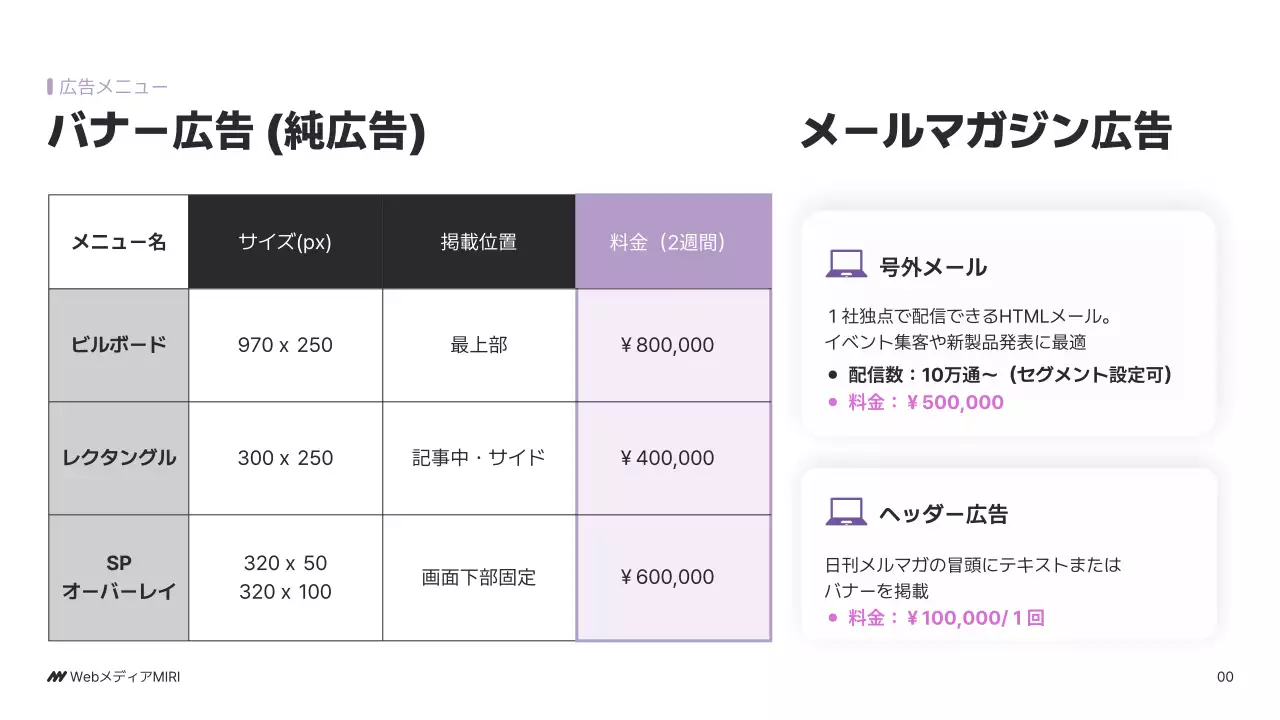Image resolution: width=1280 pixels, height=720 pixels.
Task: Click the laptop icon beside 号外メール
Action: tap(846, 265)
